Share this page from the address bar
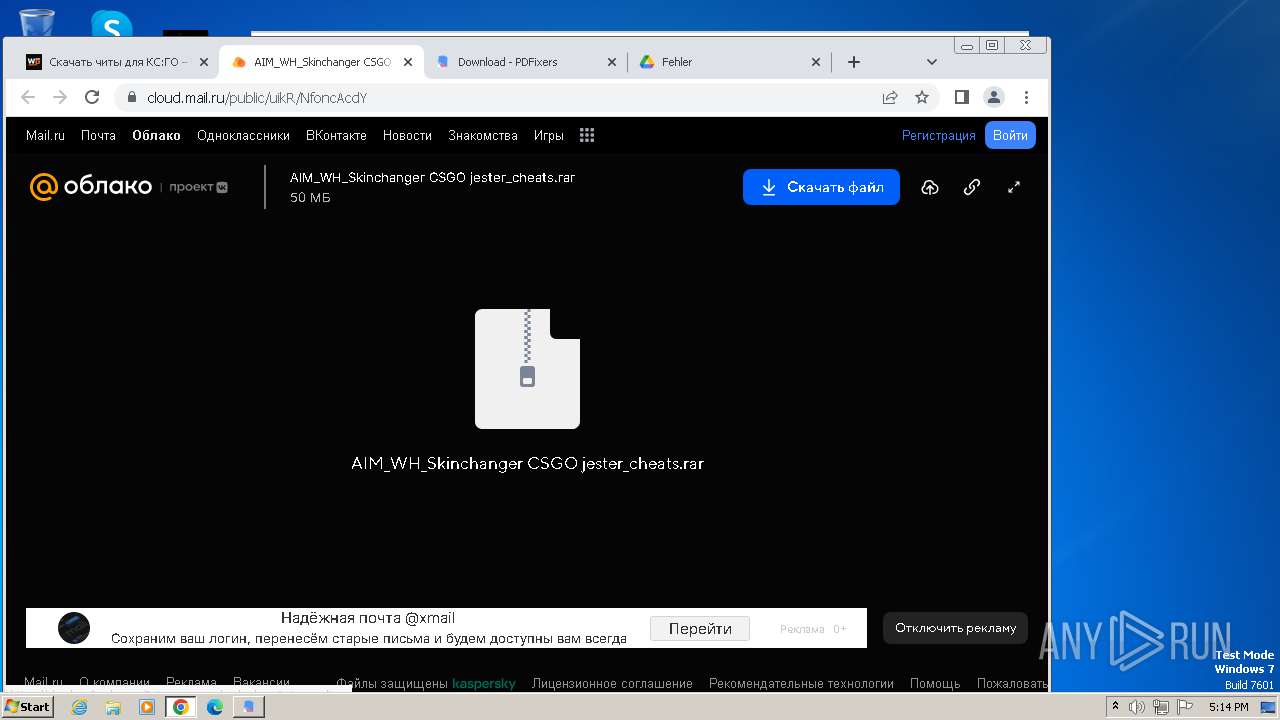1280x720 pixels. coord(890,97)
